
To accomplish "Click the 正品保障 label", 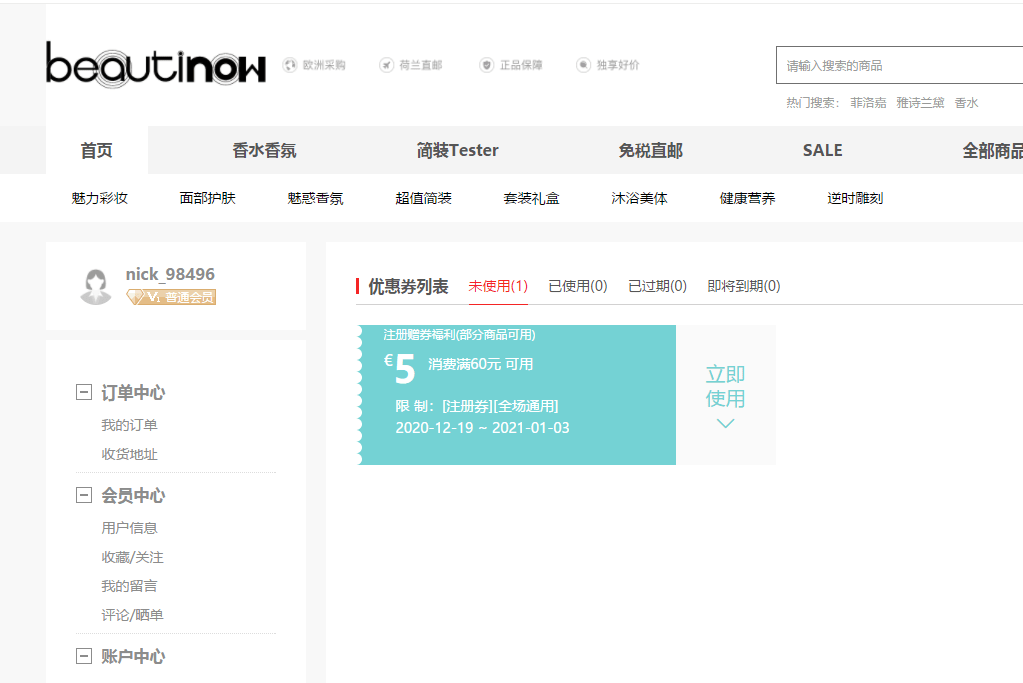I will pos(521,65).
